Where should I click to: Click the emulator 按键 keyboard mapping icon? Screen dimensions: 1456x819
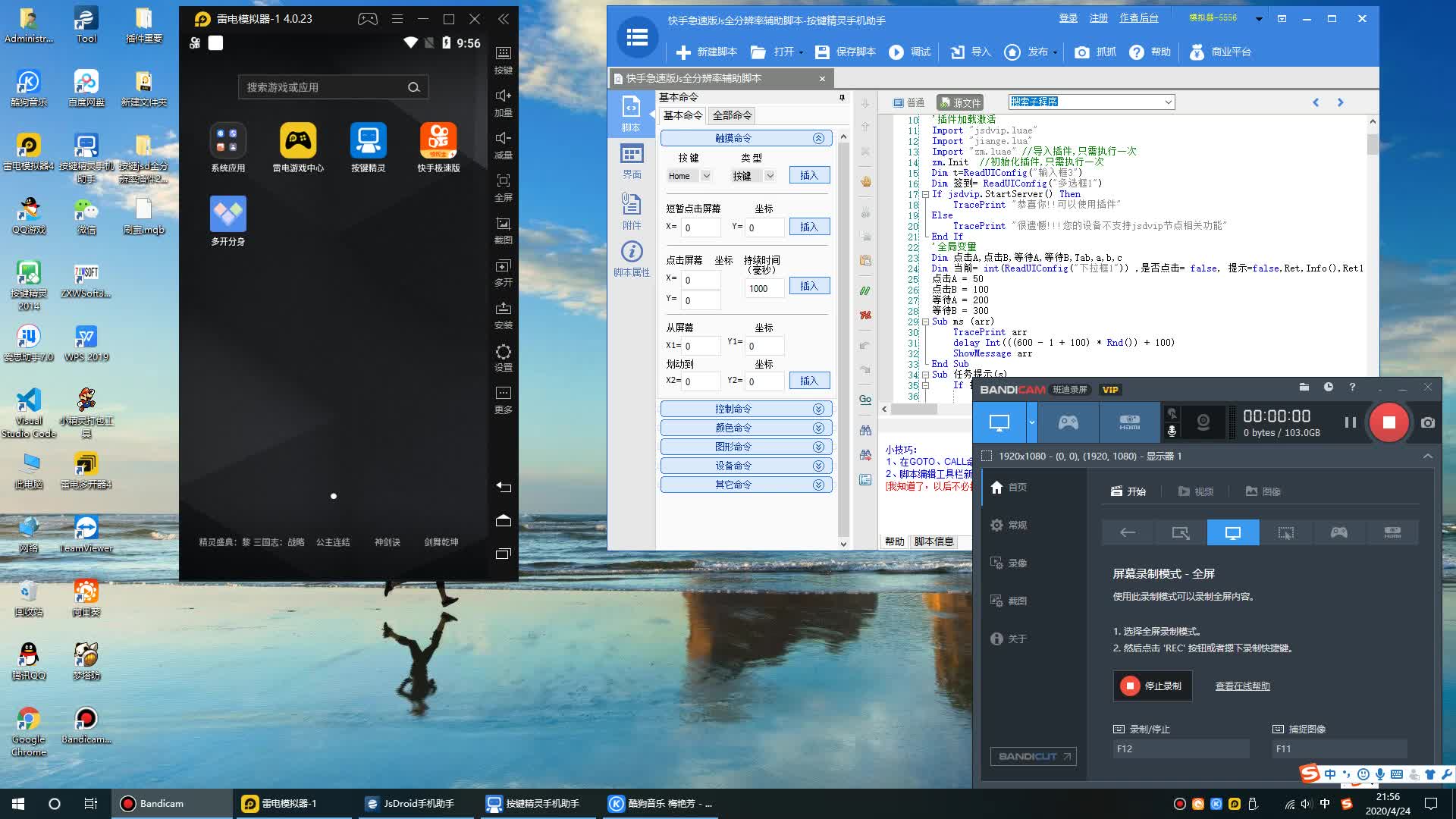[504, 53]
